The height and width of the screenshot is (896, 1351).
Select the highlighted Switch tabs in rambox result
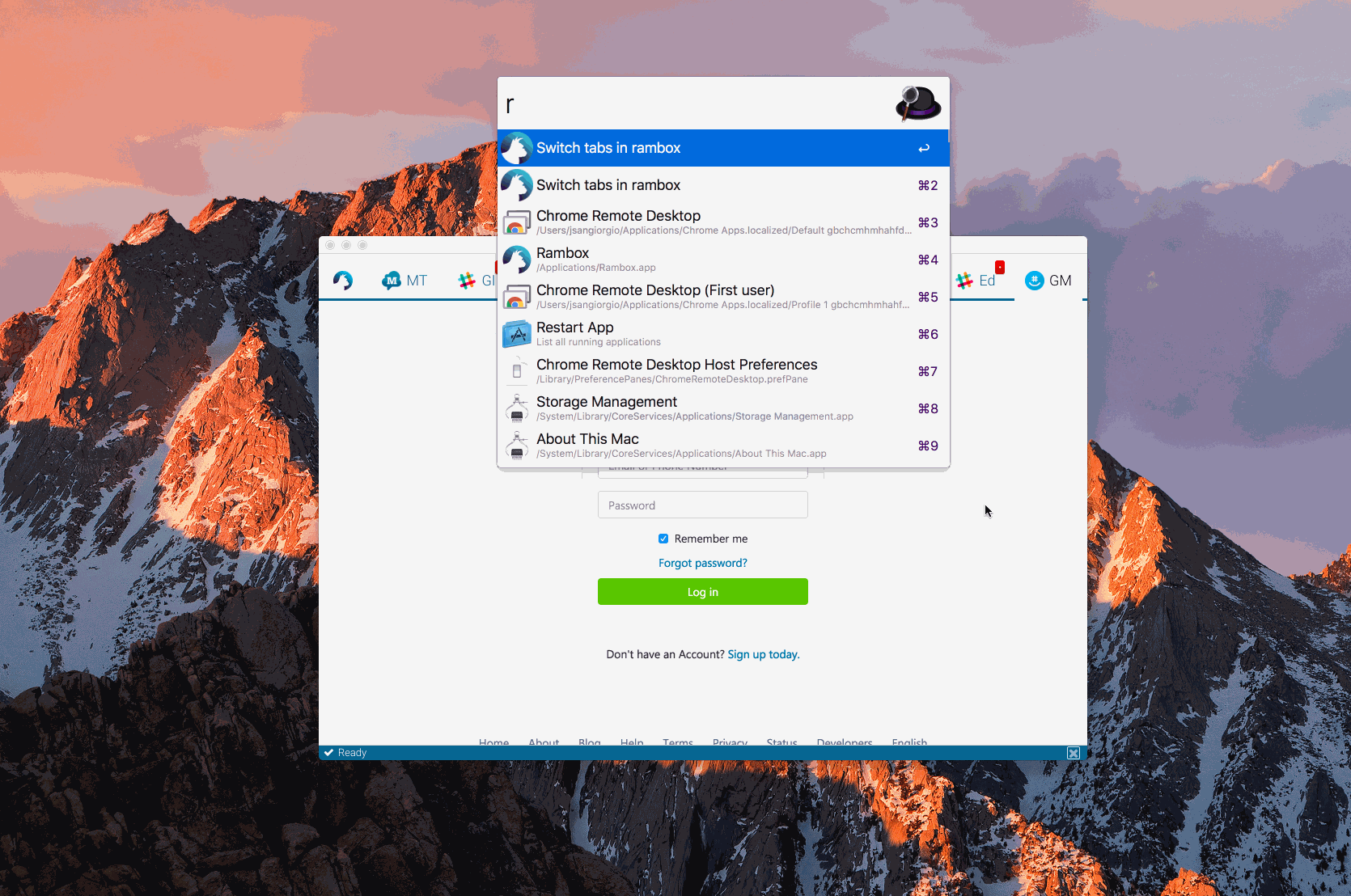click(x=723, y=148)
